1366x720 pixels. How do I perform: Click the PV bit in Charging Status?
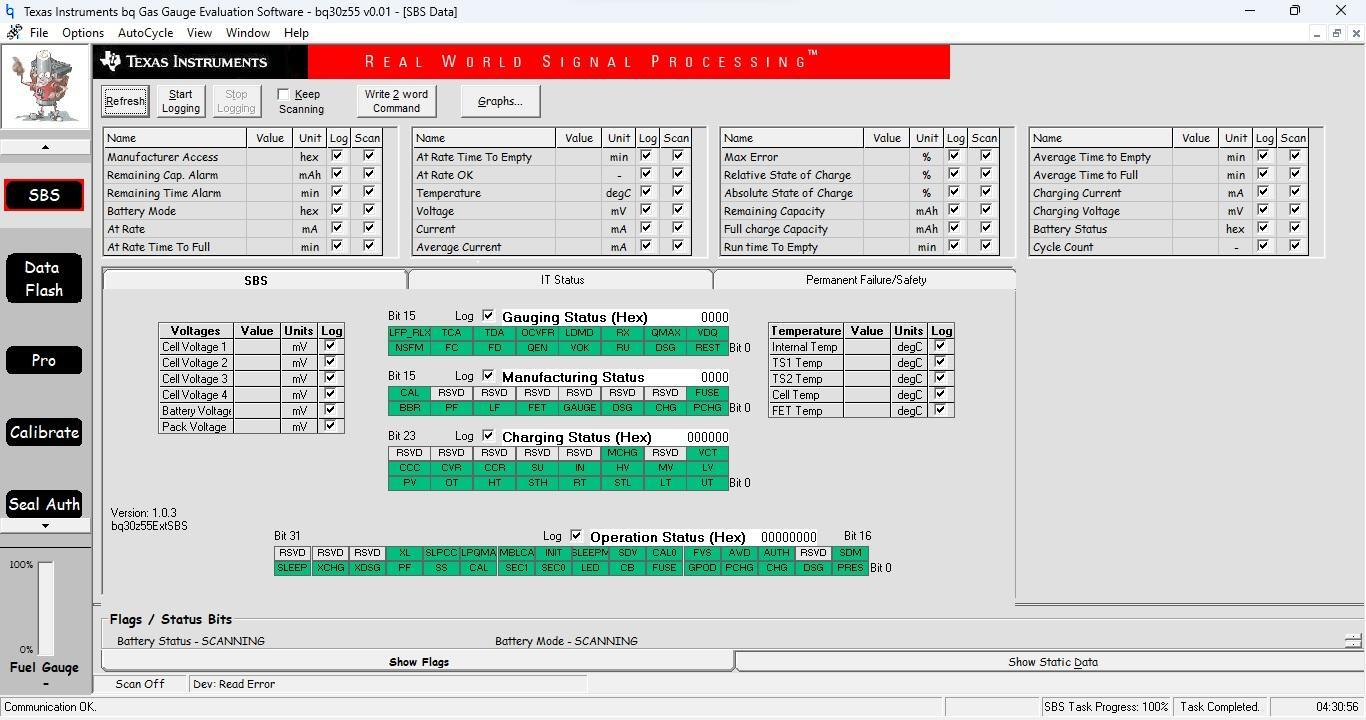409,483
